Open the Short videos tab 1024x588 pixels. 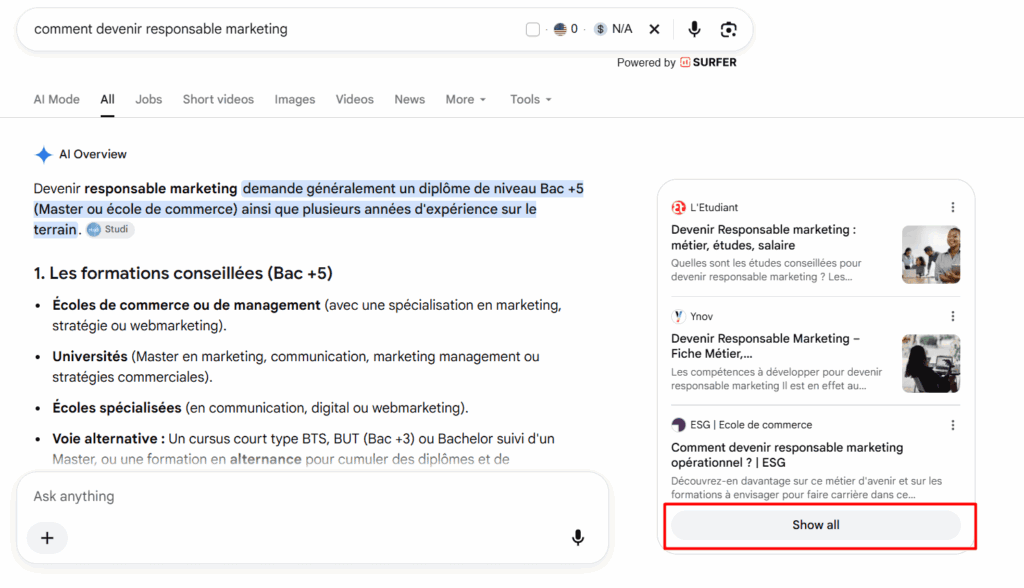click(x=218, y=99)
